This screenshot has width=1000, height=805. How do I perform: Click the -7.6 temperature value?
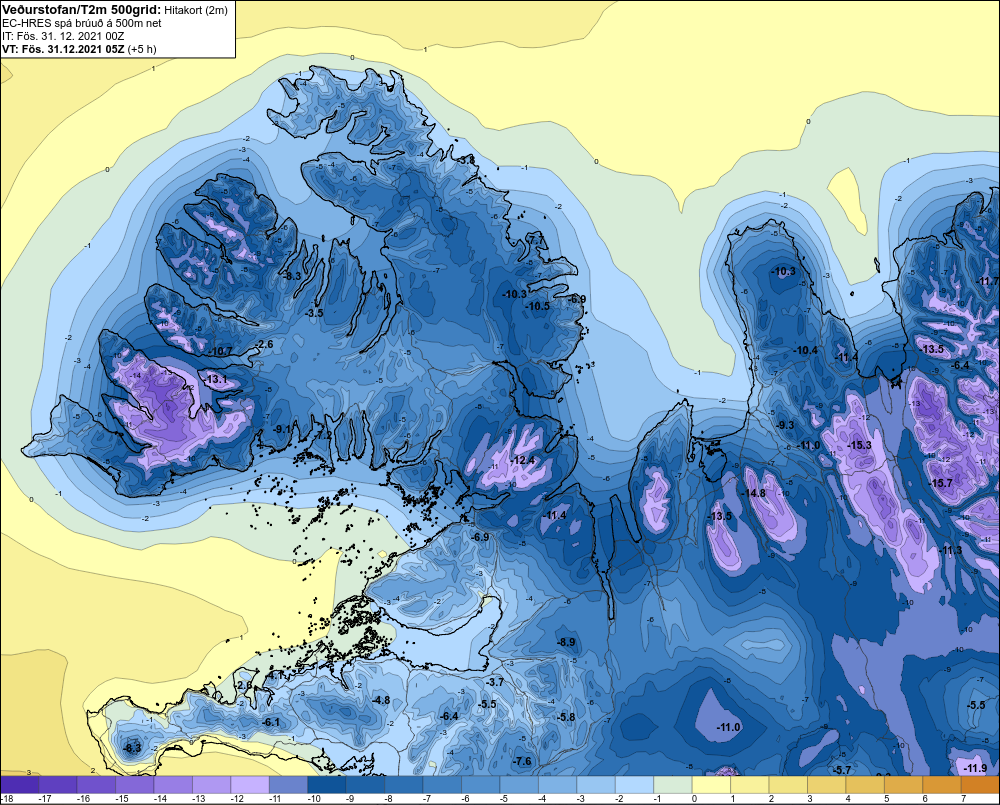tap(522, 761)
